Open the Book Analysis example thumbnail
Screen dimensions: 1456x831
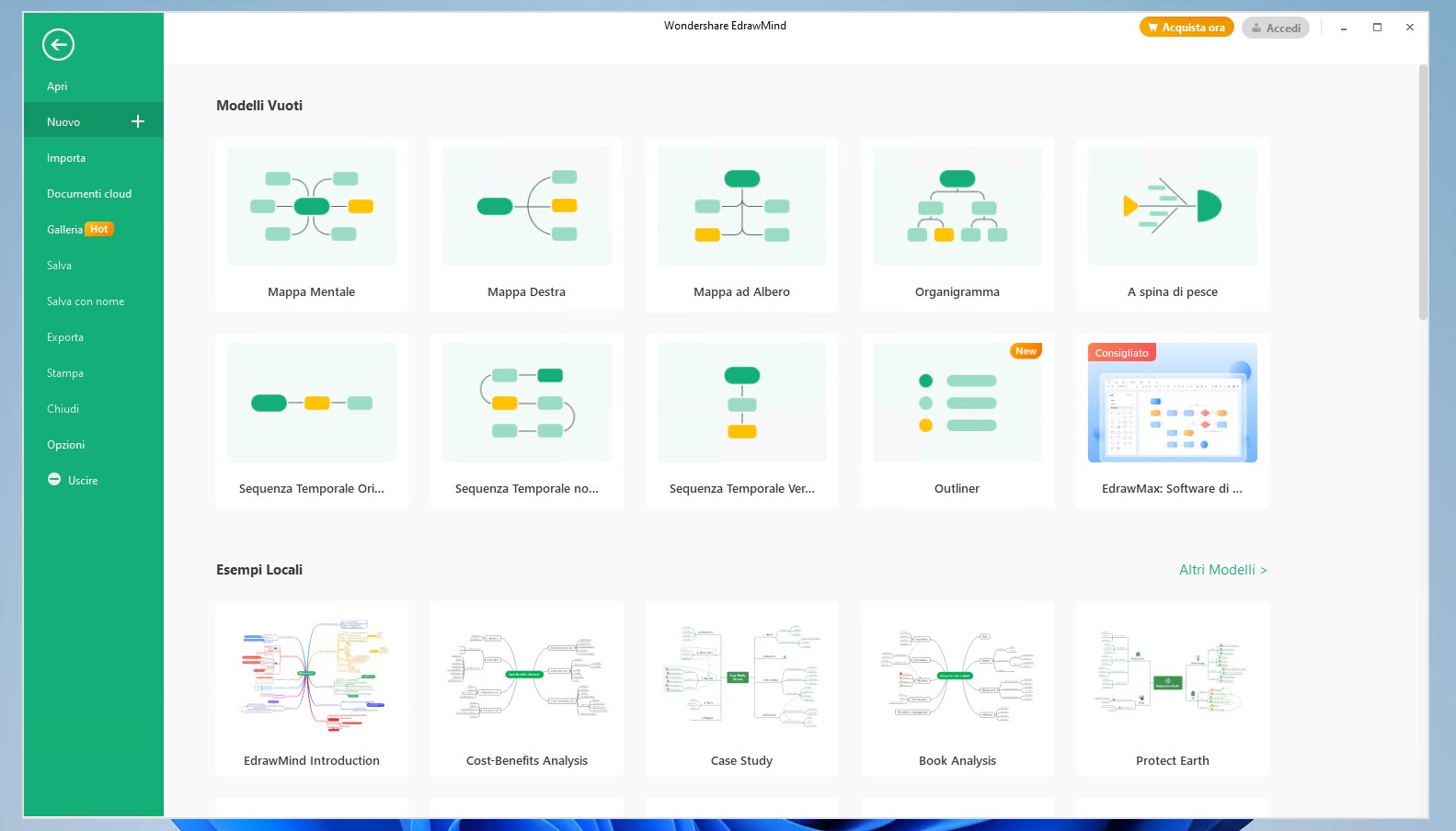[x=957, y=676]
